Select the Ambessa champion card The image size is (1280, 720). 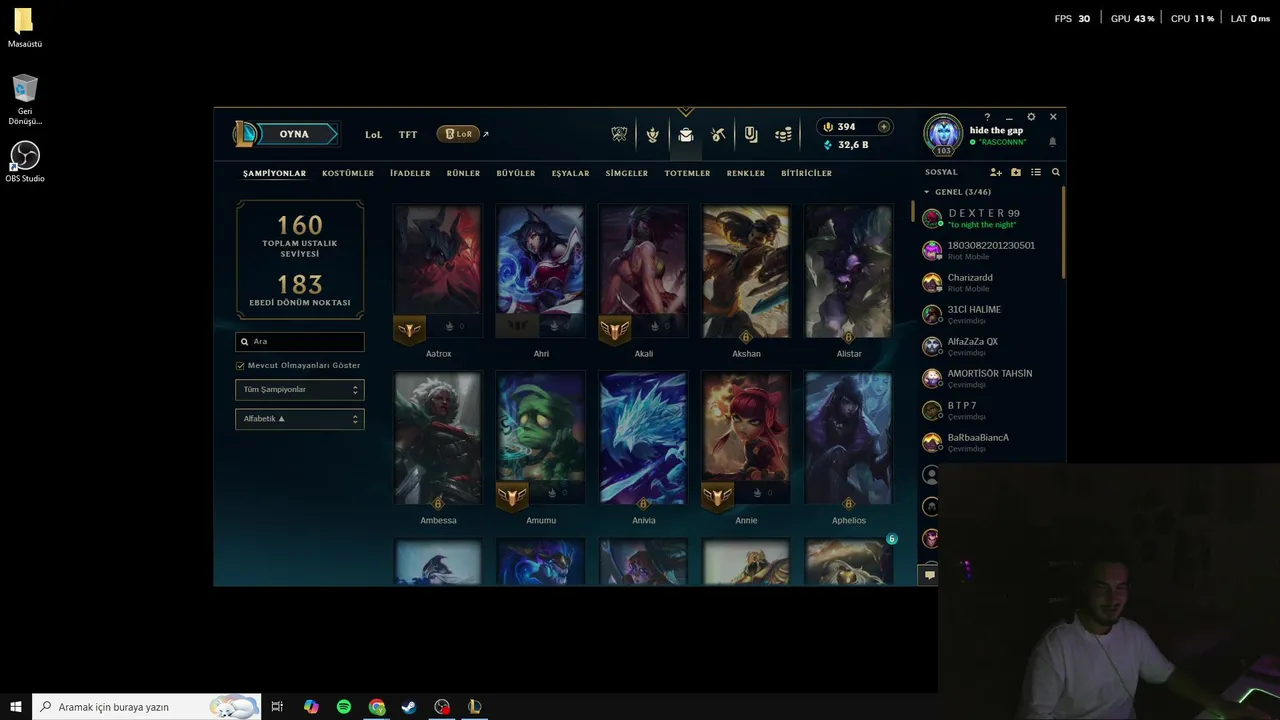coord(438,439)
